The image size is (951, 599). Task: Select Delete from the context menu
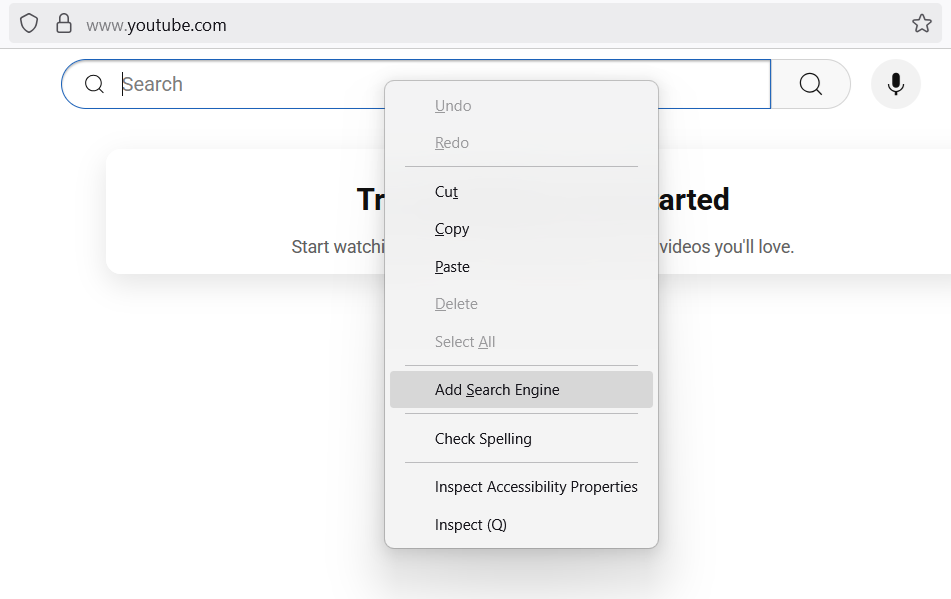[456, 303]
